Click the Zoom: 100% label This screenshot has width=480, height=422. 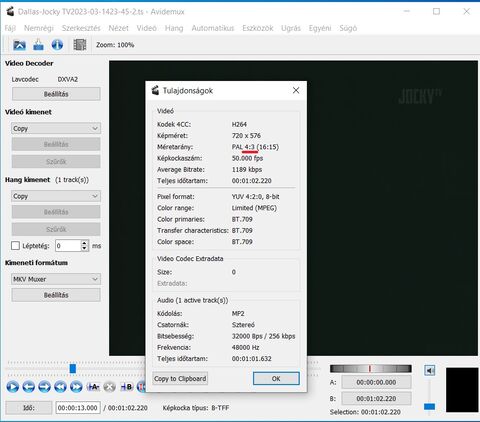(115, 45)
